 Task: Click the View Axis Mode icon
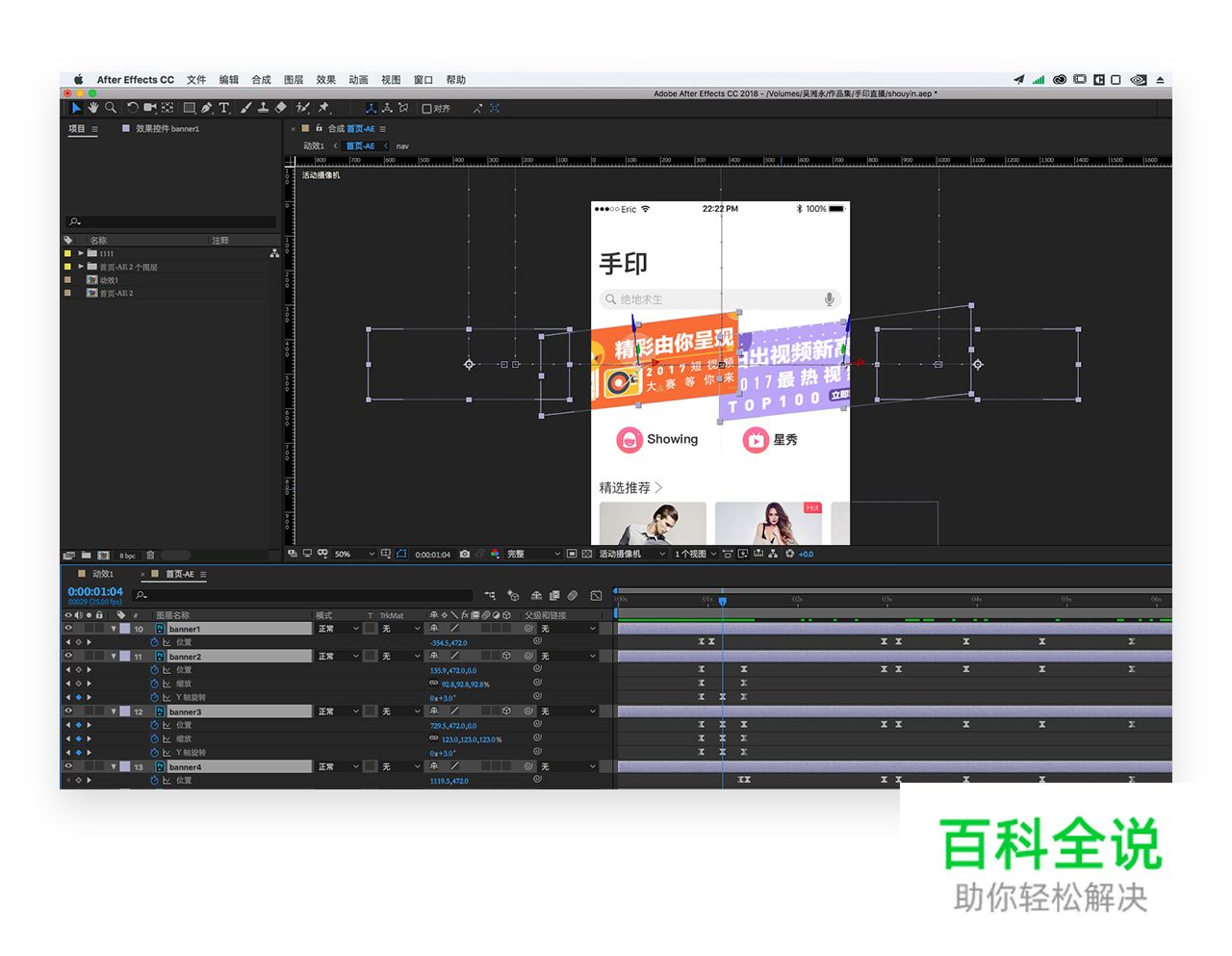click(403, 108)
